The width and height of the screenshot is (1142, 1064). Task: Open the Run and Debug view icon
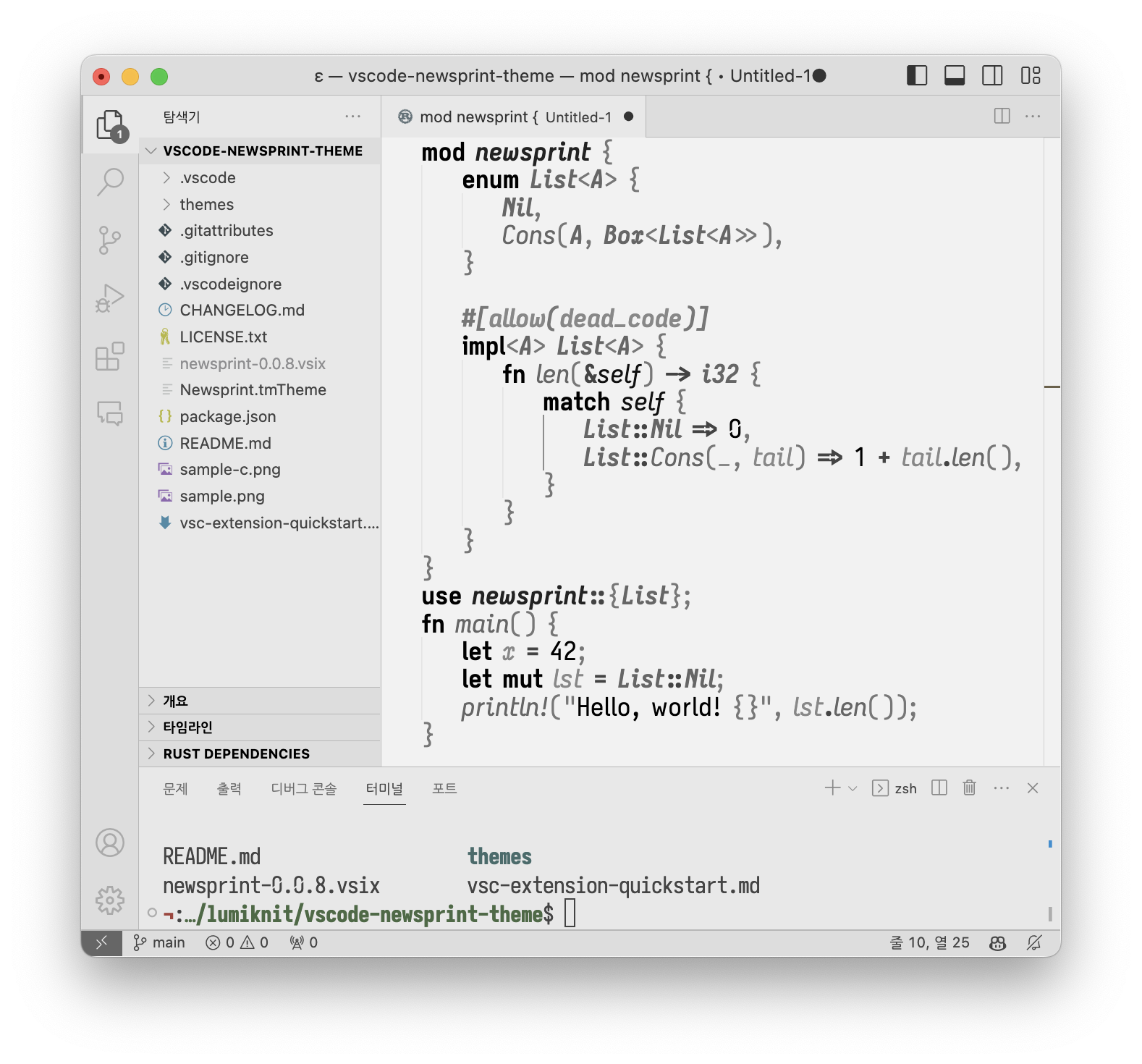(110, 297)
